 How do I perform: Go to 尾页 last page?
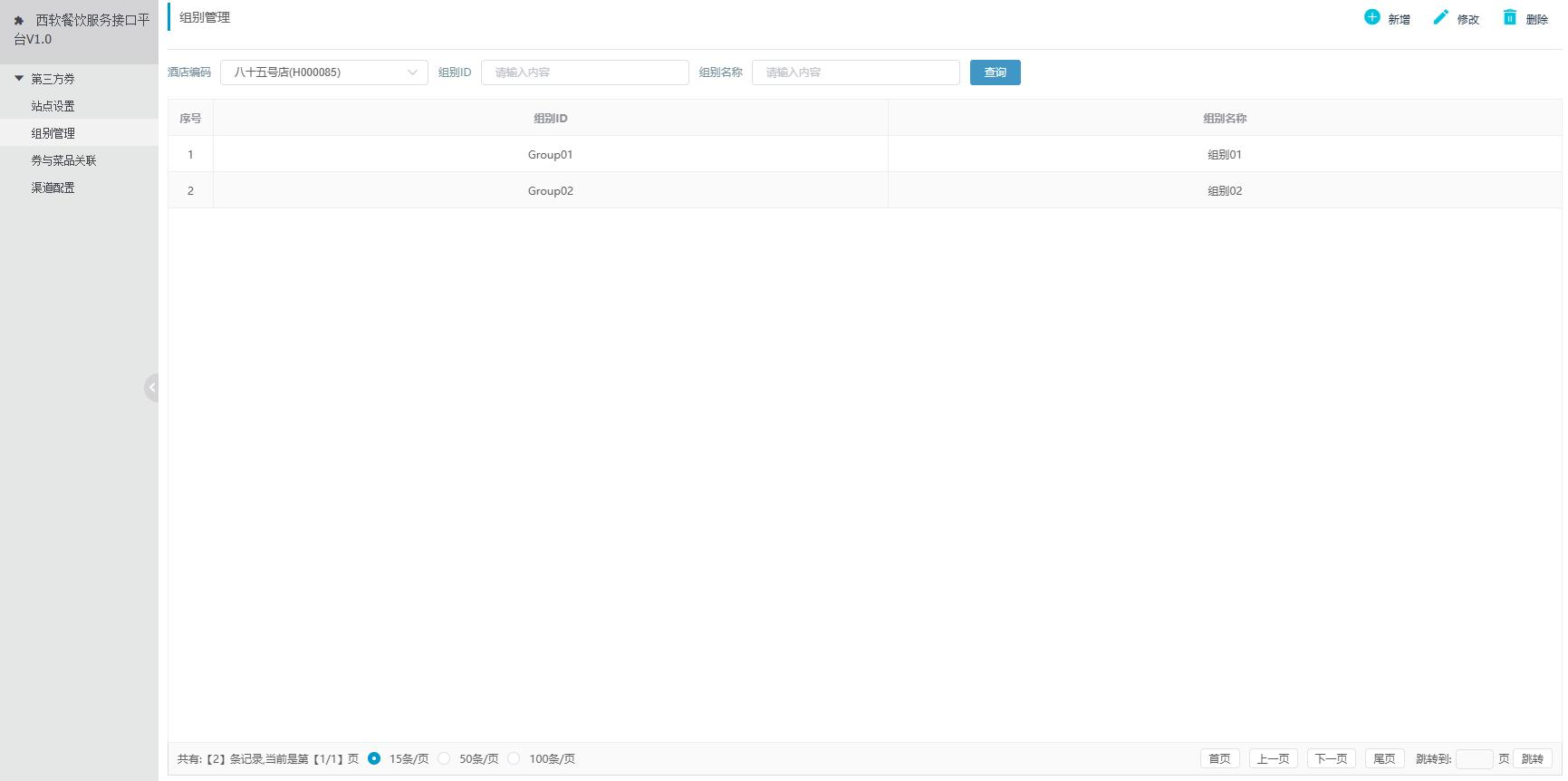tap(1384, 758)
